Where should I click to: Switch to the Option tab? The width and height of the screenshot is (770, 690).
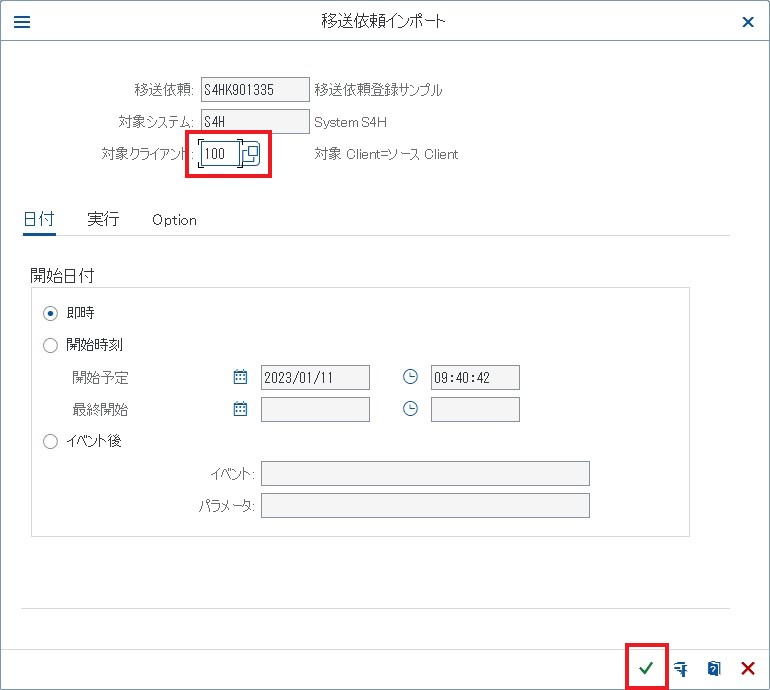(174, 220)
